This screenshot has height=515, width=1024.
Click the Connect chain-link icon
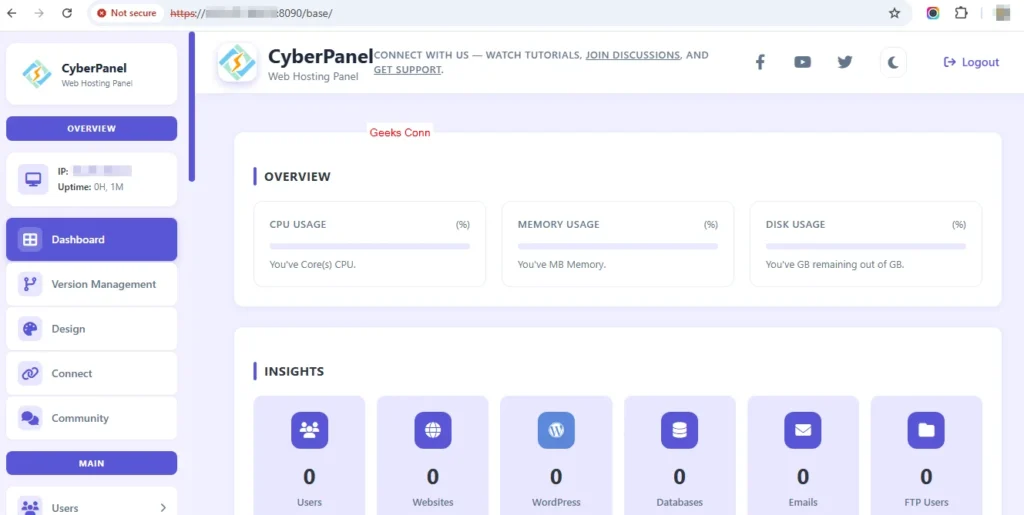(30, 373)
